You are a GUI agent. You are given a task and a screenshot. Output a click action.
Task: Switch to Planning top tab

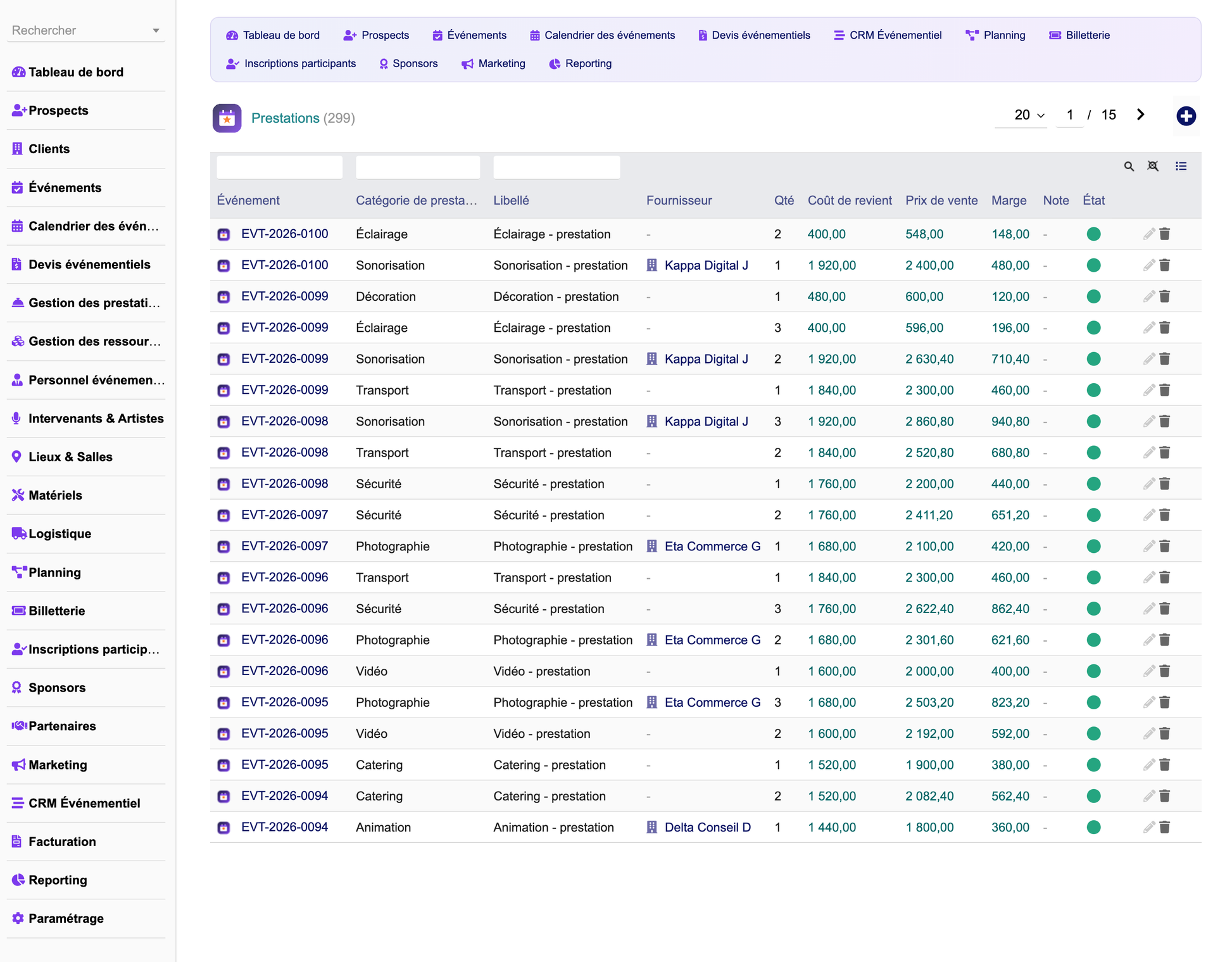pyautogui.click(x=995, y=35)
